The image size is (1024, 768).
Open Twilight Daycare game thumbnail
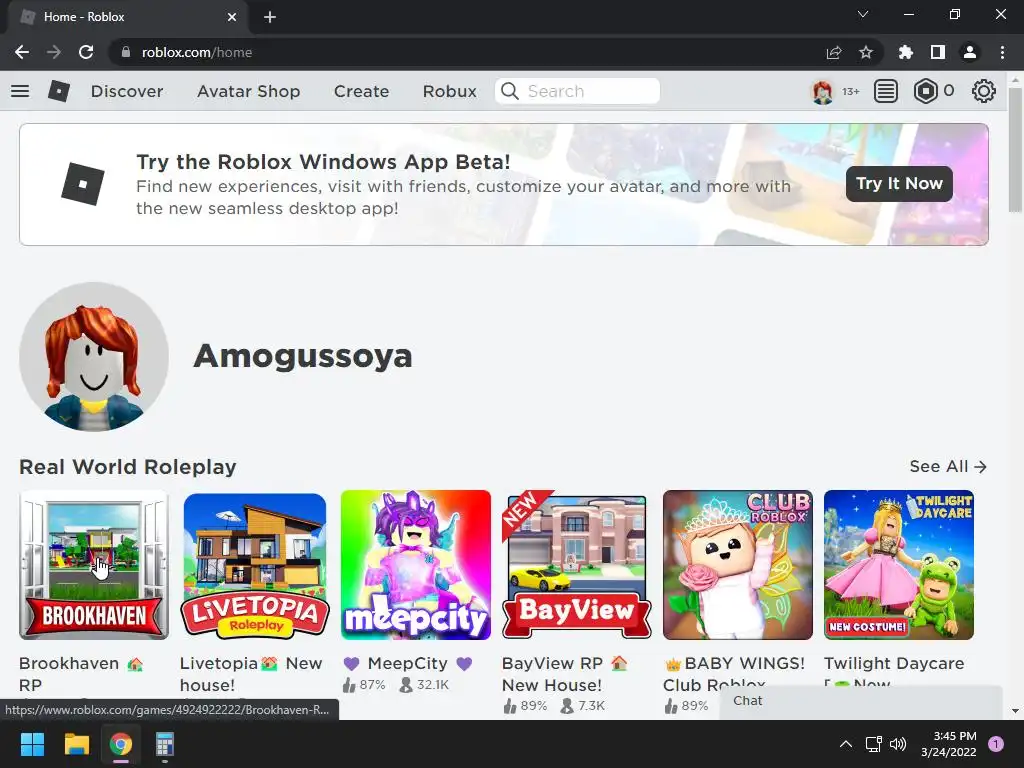(899, 565)
